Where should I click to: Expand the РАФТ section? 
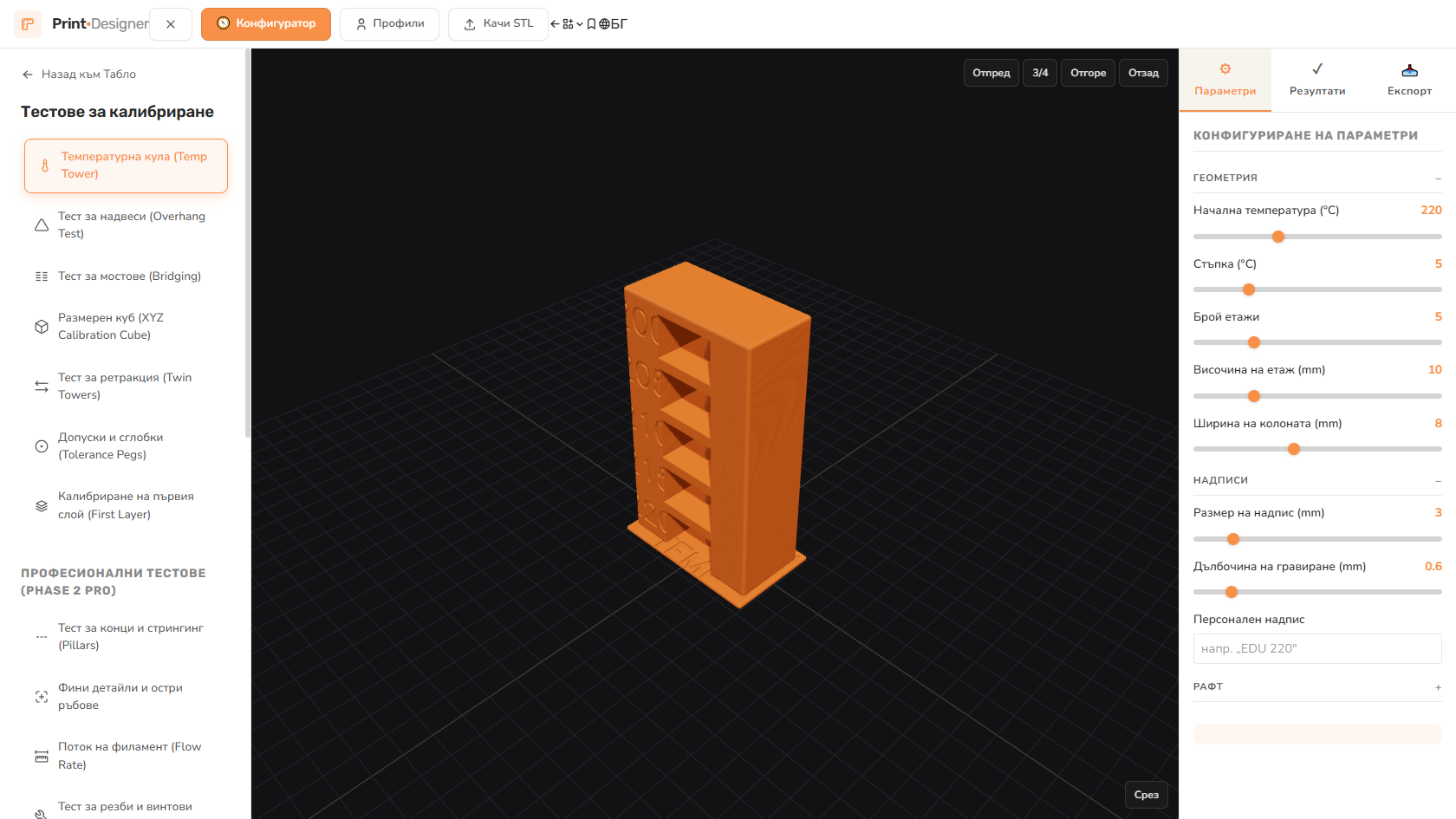[x=1317, y=686]
